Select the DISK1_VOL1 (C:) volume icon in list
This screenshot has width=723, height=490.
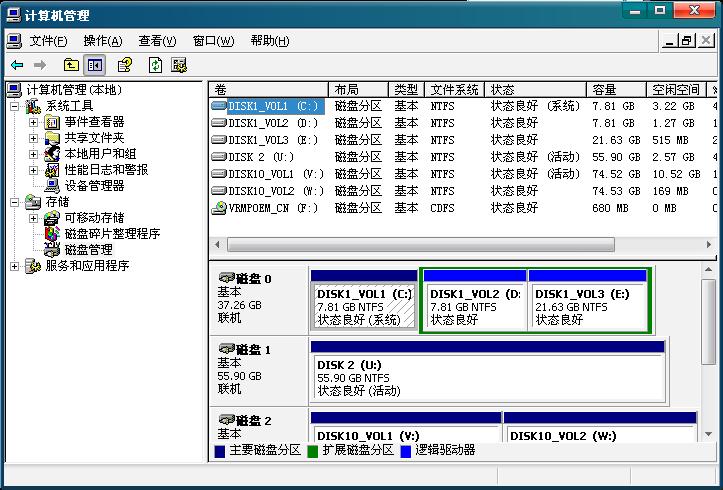pos(220,105)
